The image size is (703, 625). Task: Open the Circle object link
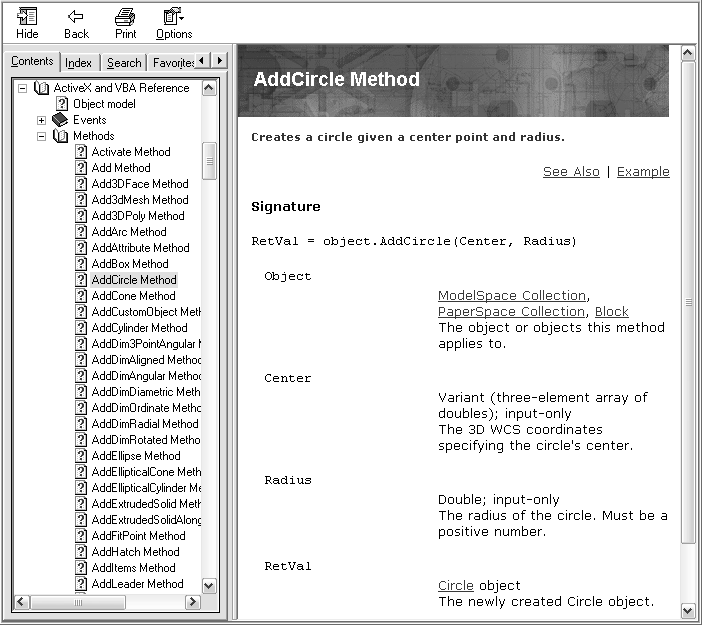[x=456, y=586]
